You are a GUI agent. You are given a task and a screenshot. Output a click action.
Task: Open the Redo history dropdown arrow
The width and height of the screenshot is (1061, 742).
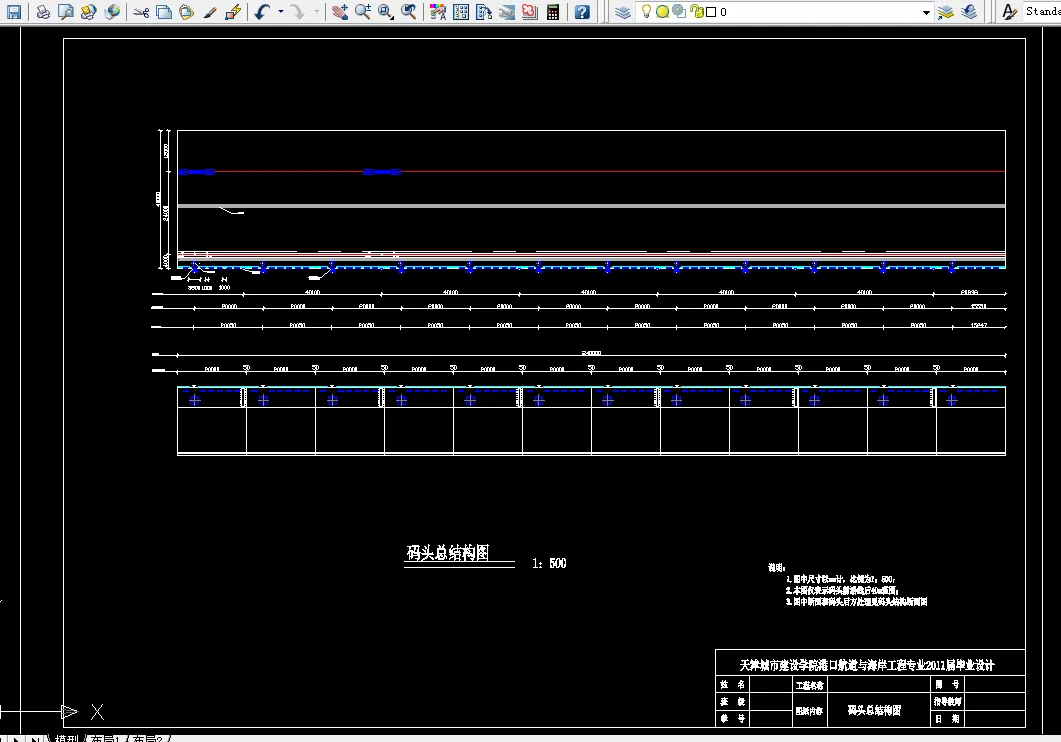316,11
